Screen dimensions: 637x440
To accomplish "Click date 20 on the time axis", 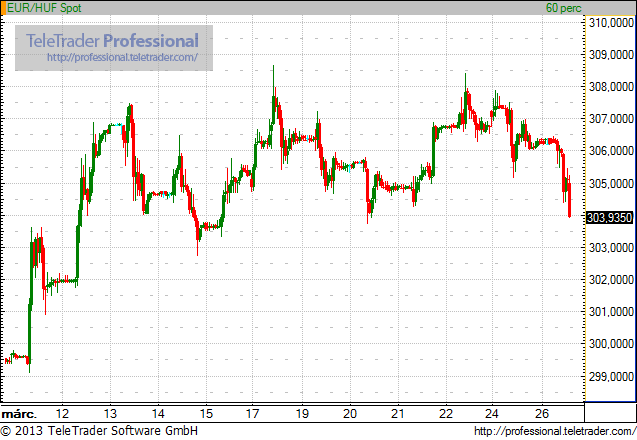I will point(350,414).
